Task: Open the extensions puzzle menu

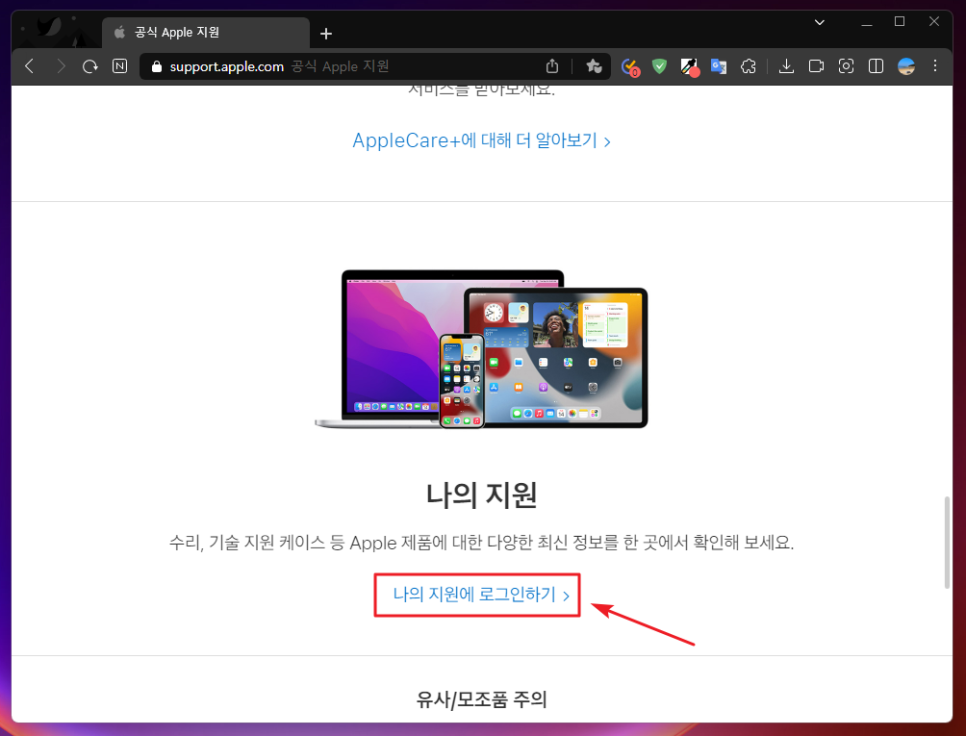Action: click(748, 66)
